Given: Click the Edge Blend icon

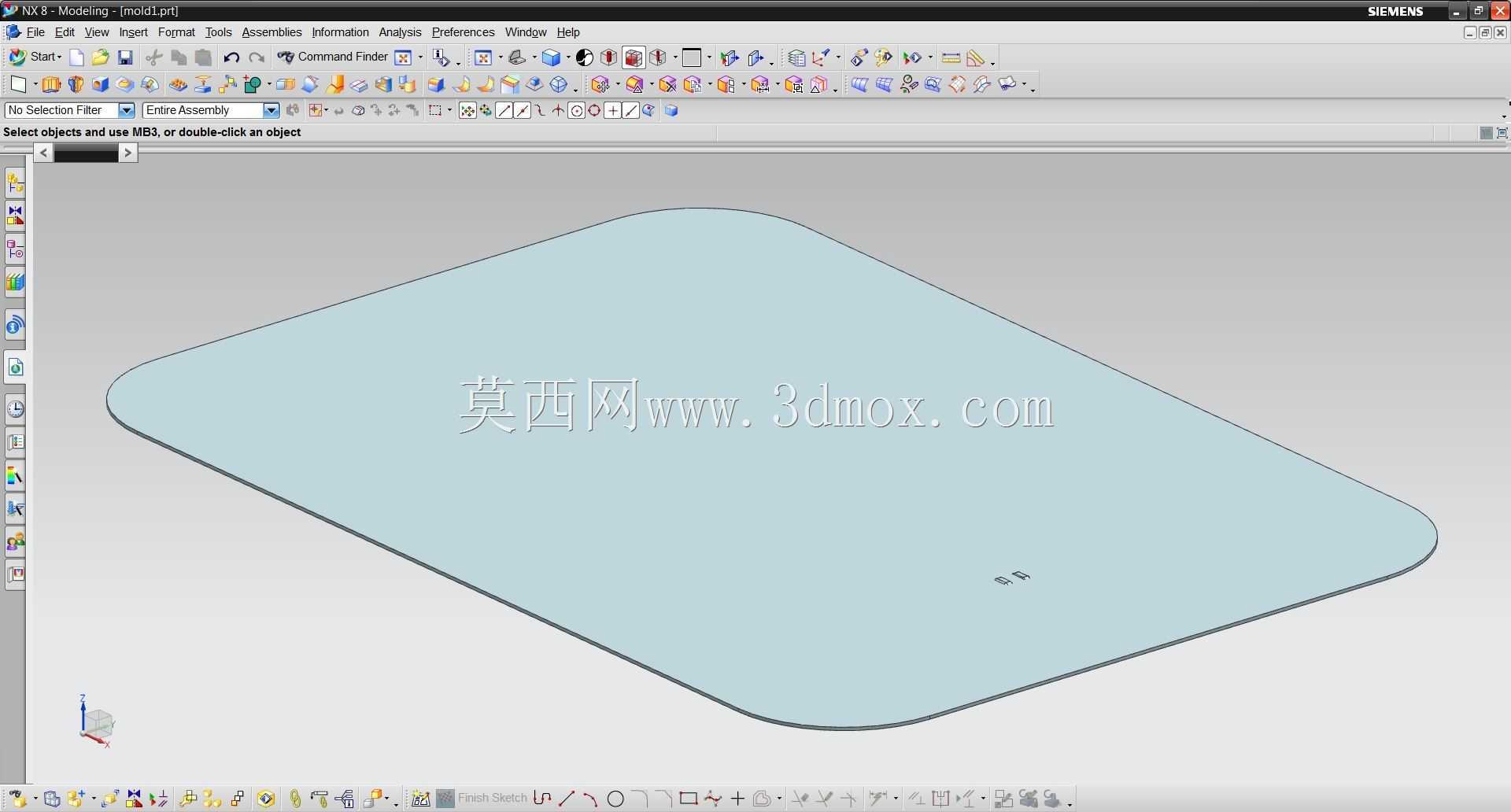Looking at the screenshot, I should pos(436,84).
